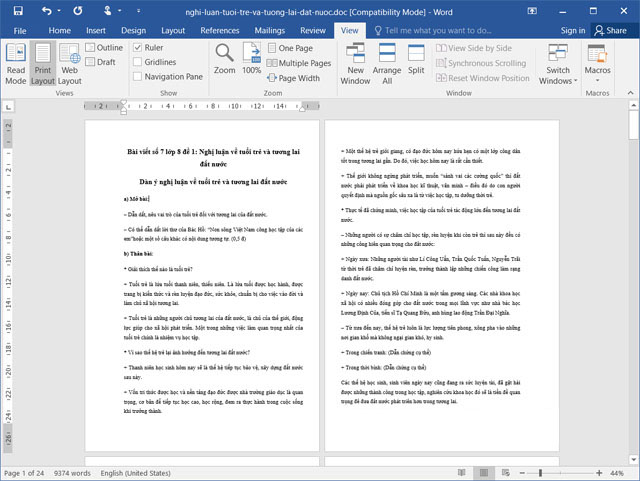640x481 pixels.
Task: Switch to Read Mode view
Action: [16, 64]
